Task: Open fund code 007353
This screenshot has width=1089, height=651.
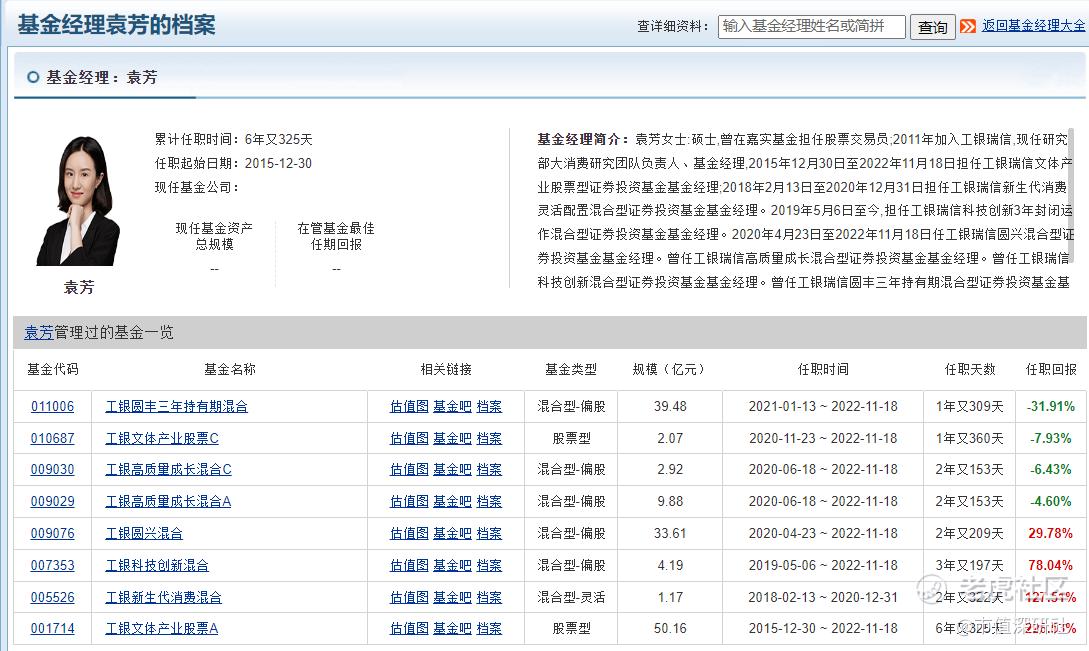Action: (x=52, y=566)
